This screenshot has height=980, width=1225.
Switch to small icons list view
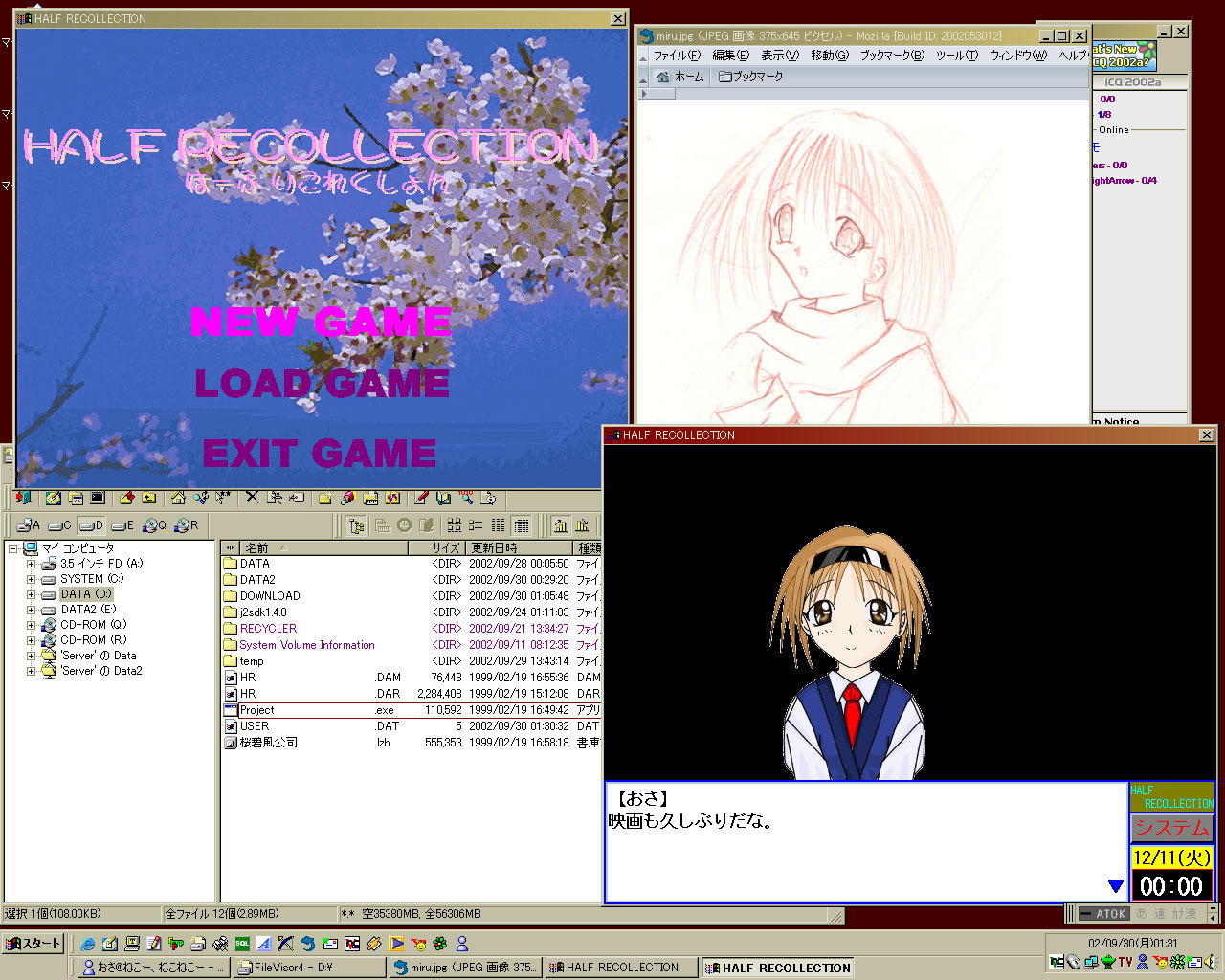pos(476,525)
